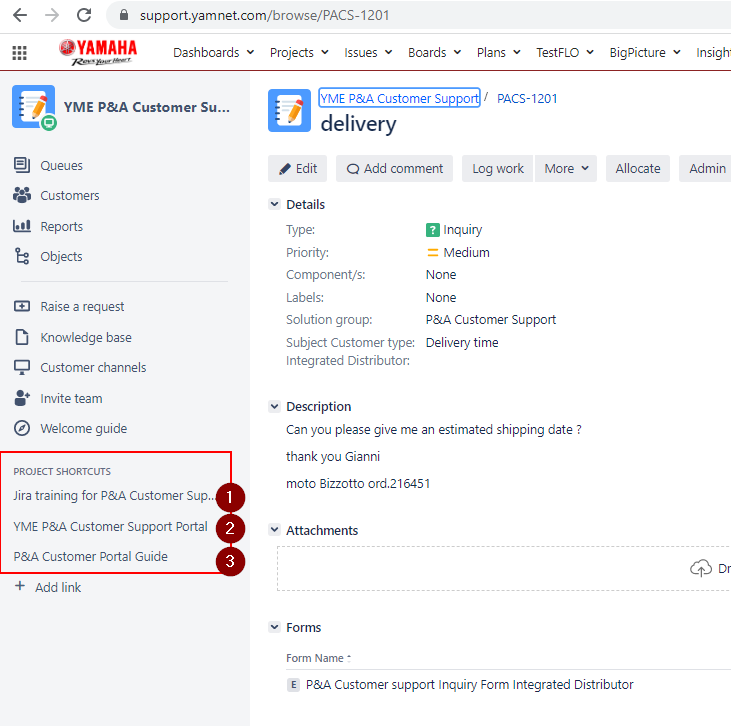Open the YME P&A Customer Support breadcrumb link
Screen dimensions: 731x726
coord(400,98)
